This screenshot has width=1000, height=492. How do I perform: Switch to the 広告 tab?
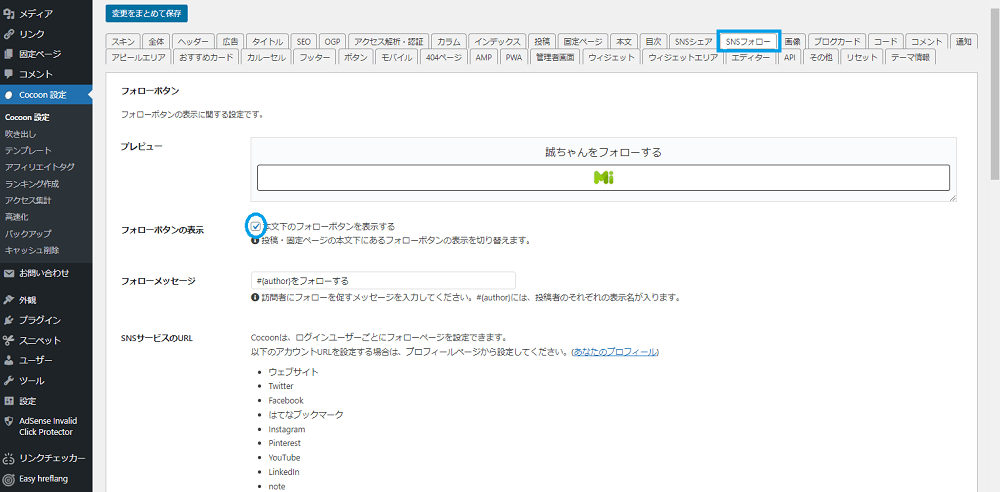click(x=230, y=41)
